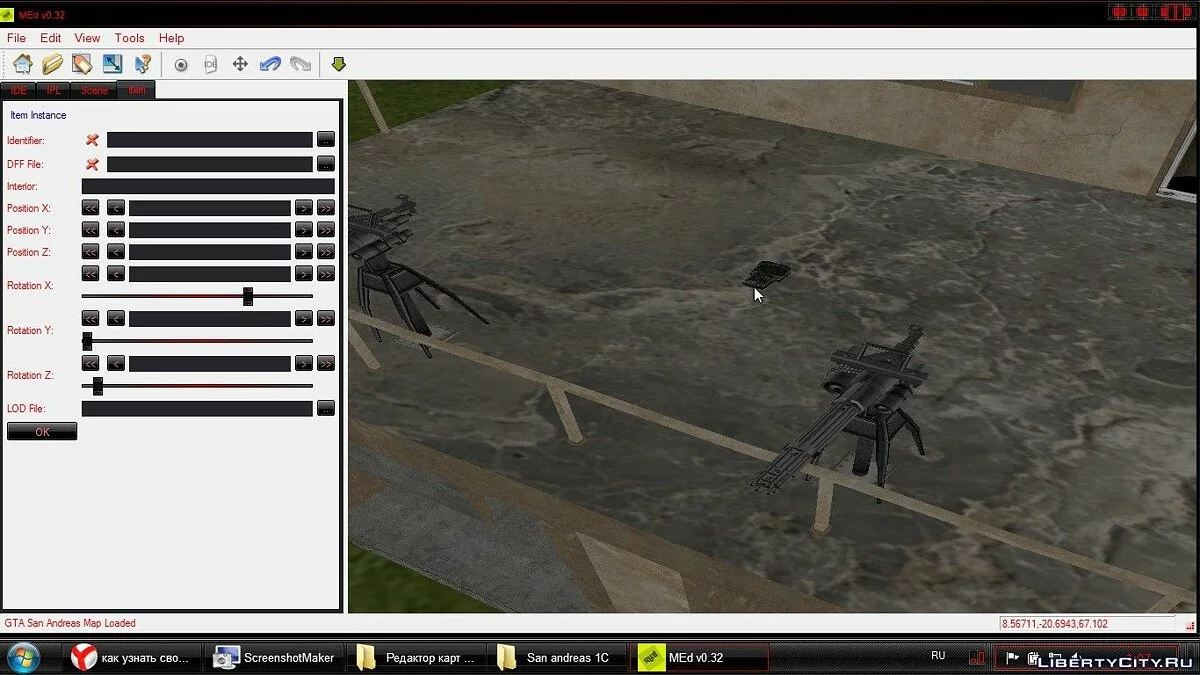Click the Rotation X slider handle
Screen dimensions: 1200x675
click(248, 296)
